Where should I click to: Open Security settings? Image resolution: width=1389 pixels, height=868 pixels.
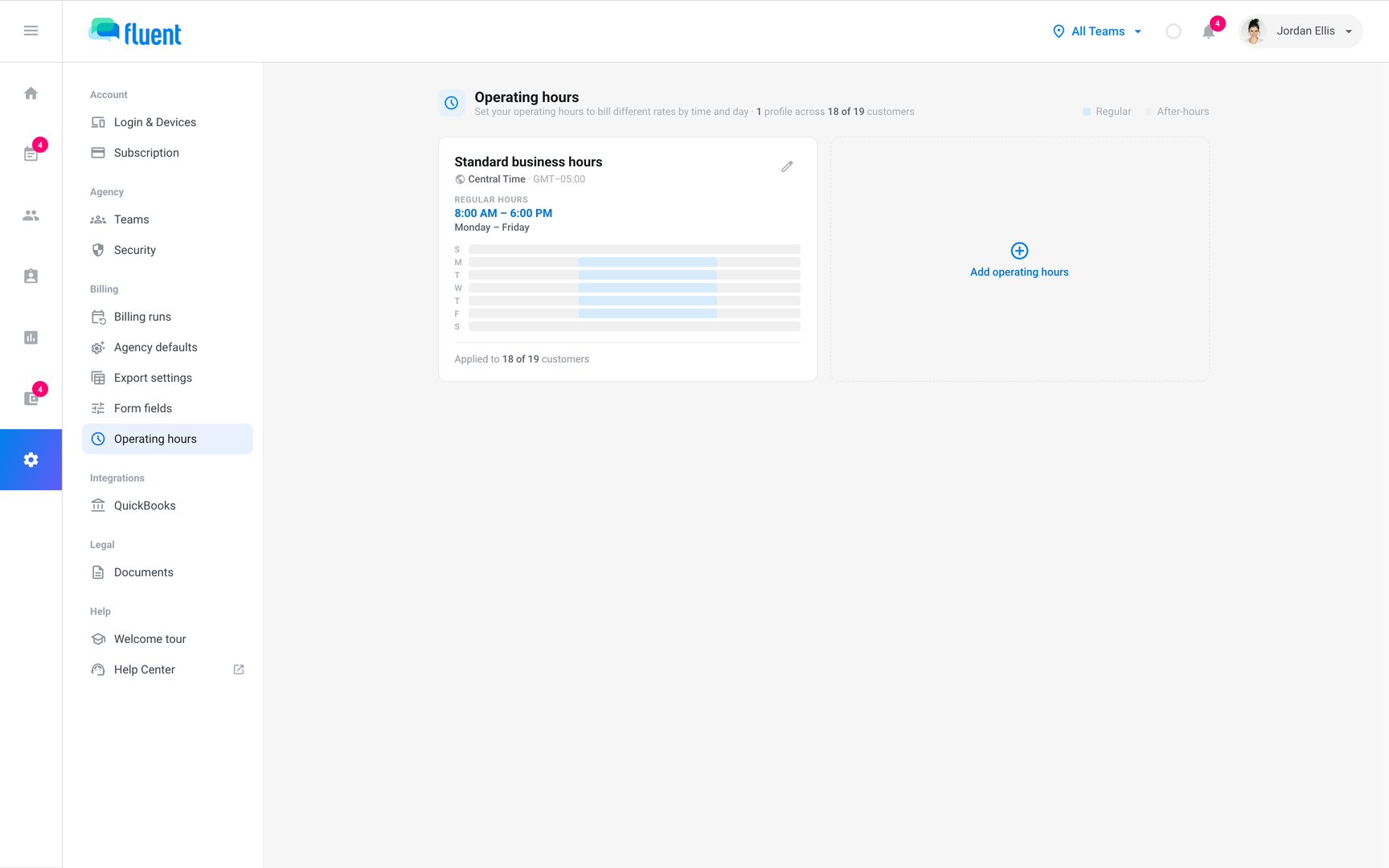[167, 250]
